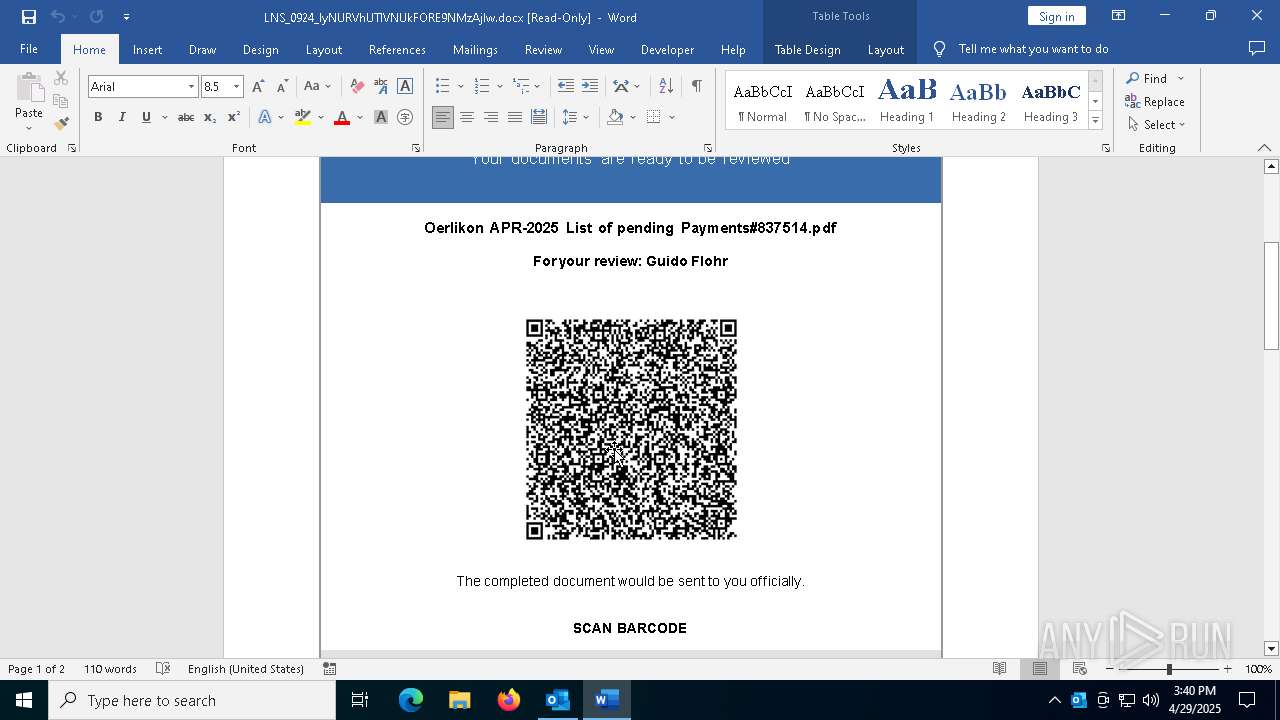Click the Windows taskbar search box

pos(192,700)
